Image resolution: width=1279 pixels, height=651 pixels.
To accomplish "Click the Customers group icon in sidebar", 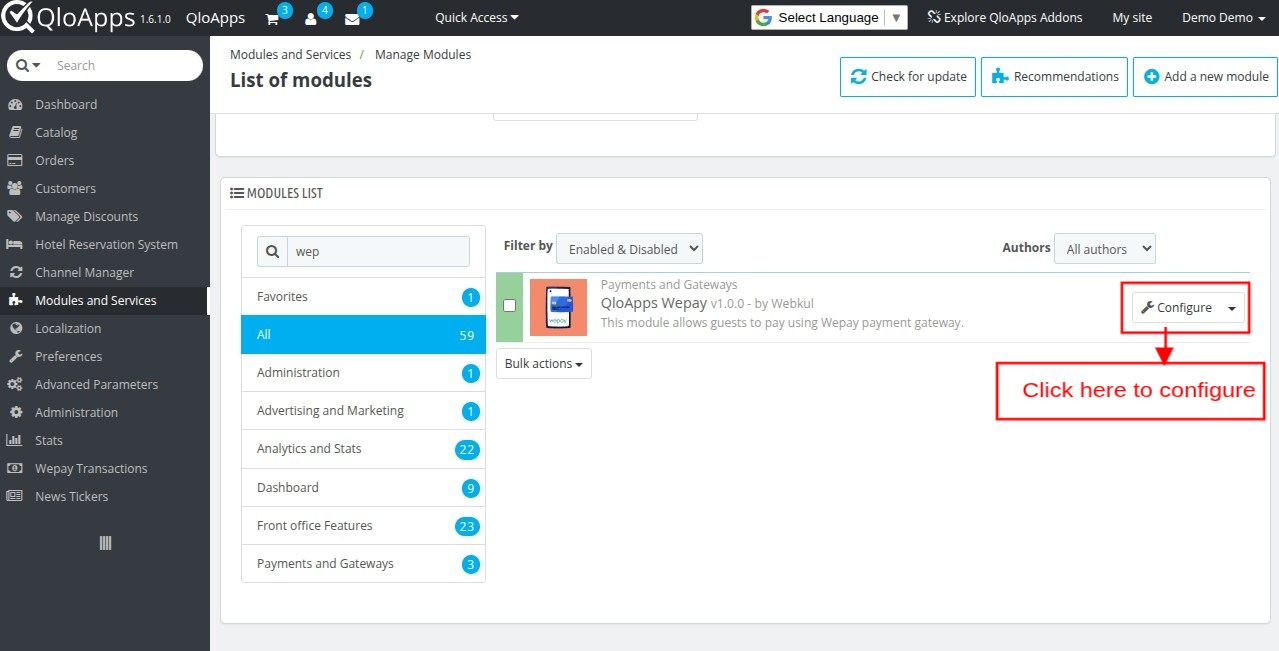I will click(15, 188).
